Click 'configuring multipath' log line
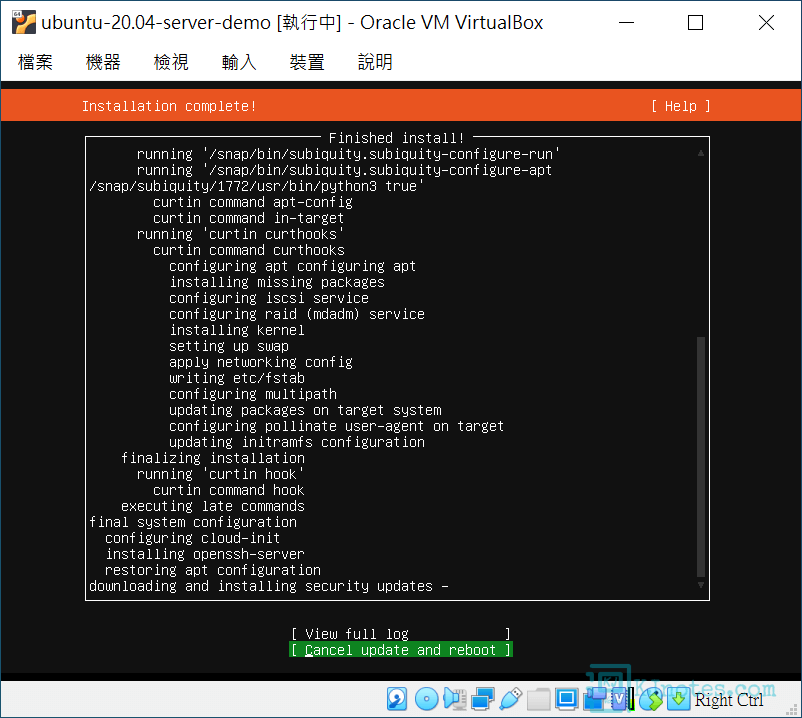The height and width of the screenshot is (718, 802). (x=253, y=394)
